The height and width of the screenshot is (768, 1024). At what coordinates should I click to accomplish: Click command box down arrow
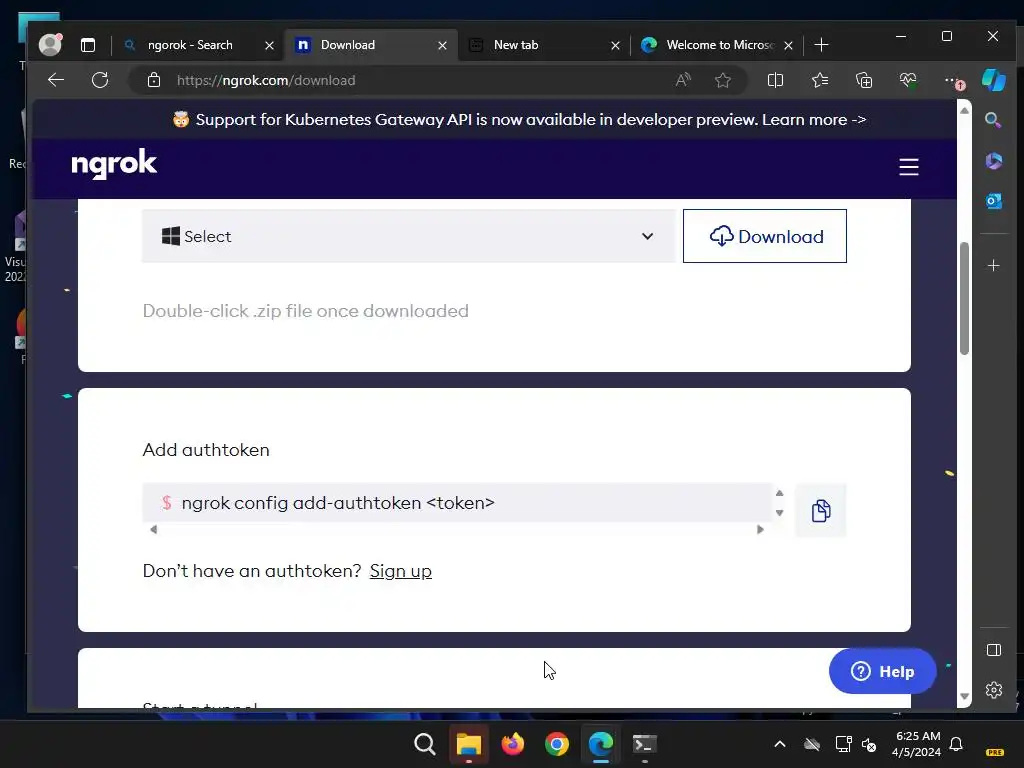pyautogui.click(x=779, y=513)
